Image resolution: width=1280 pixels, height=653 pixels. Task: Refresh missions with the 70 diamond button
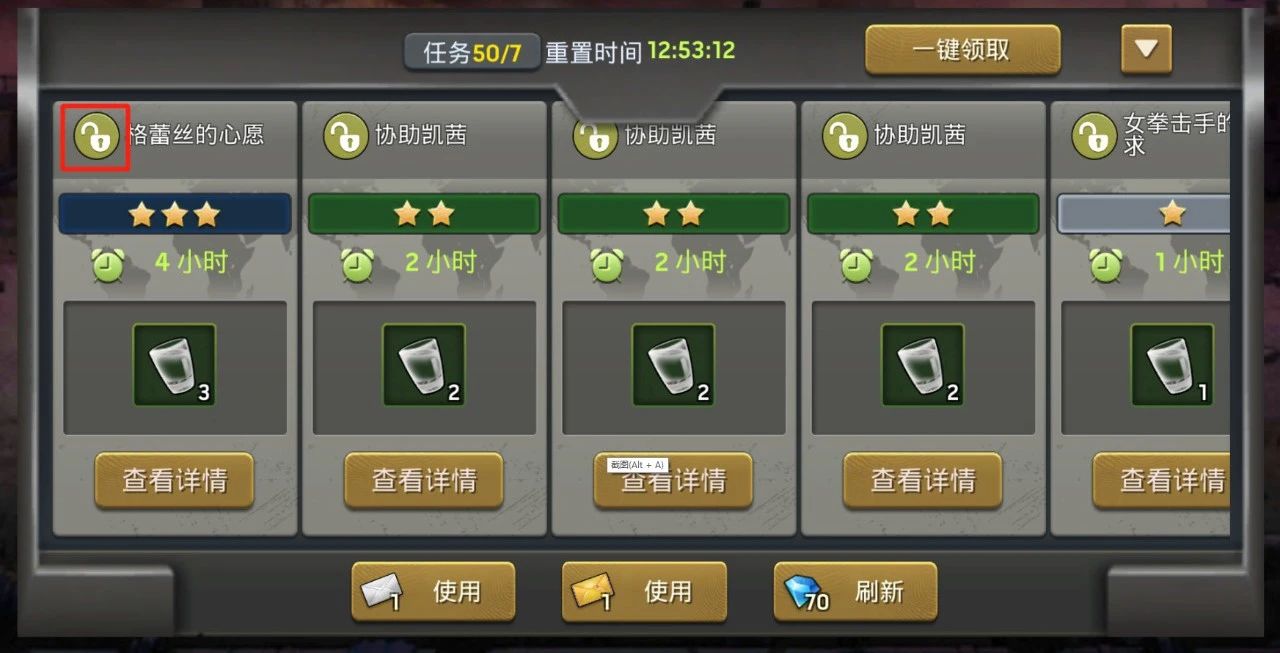(856, 591)
